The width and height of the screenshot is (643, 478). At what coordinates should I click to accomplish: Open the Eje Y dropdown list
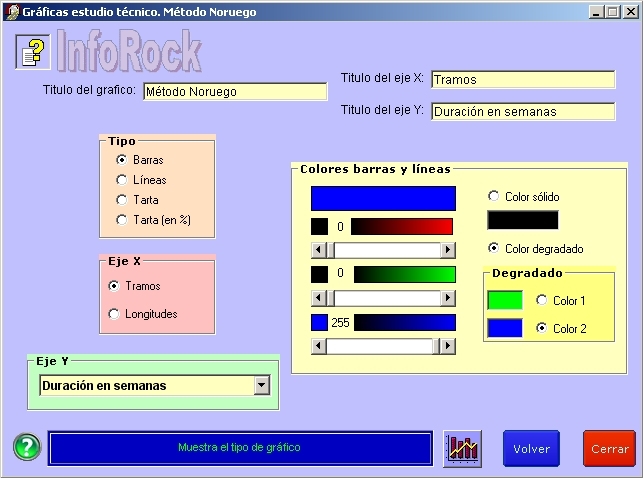pos(262,385)
